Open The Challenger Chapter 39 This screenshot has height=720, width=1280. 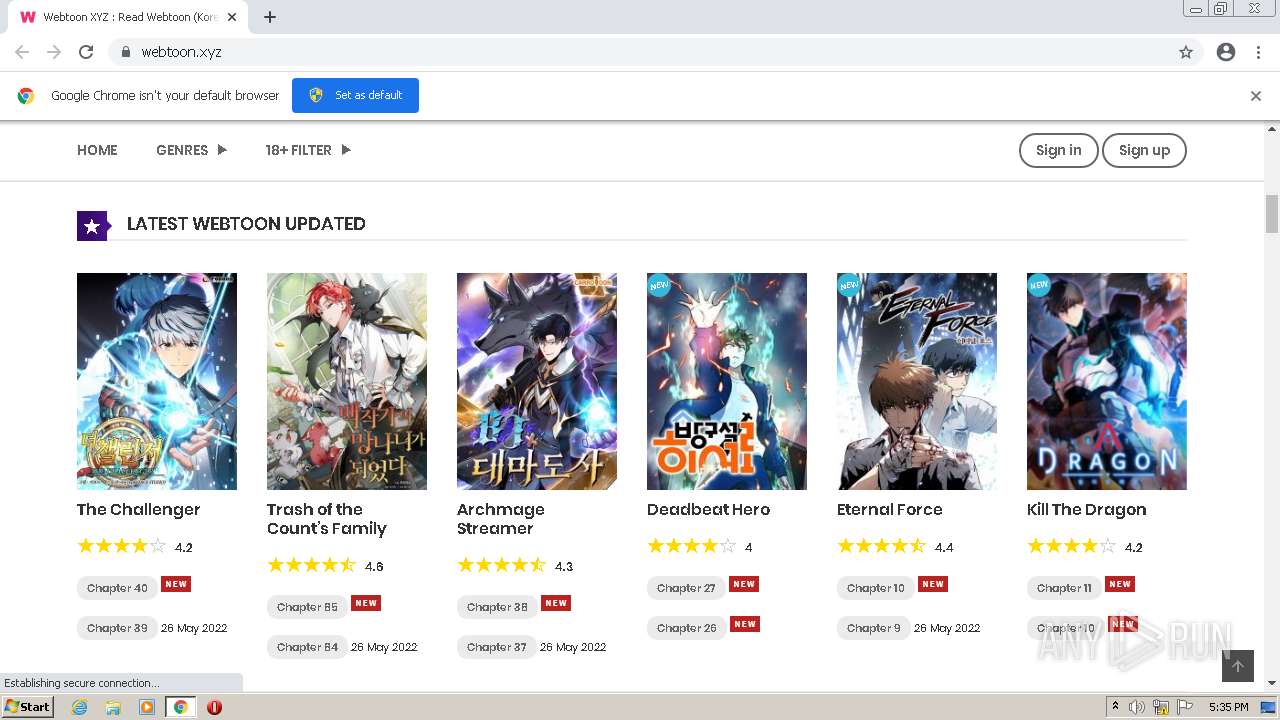click(x=117, y=628)
